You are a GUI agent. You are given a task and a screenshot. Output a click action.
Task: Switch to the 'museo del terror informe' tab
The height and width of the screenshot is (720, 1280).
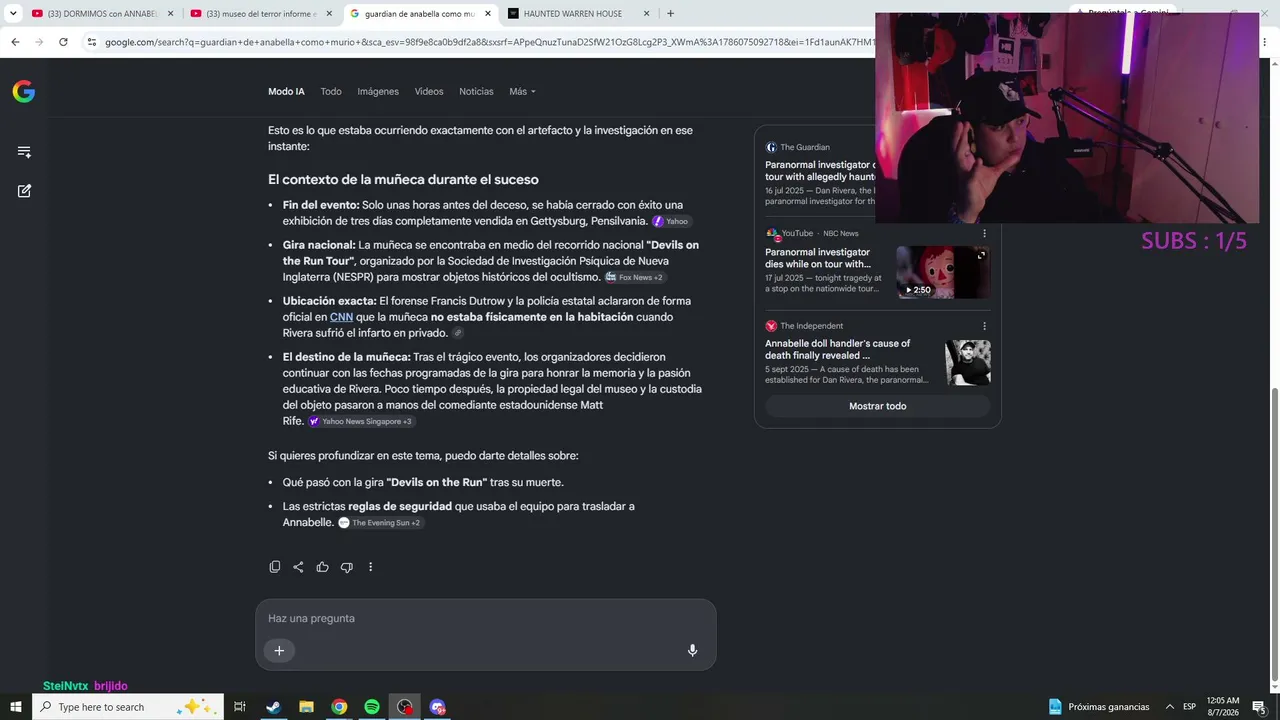[x=261, y=14]
